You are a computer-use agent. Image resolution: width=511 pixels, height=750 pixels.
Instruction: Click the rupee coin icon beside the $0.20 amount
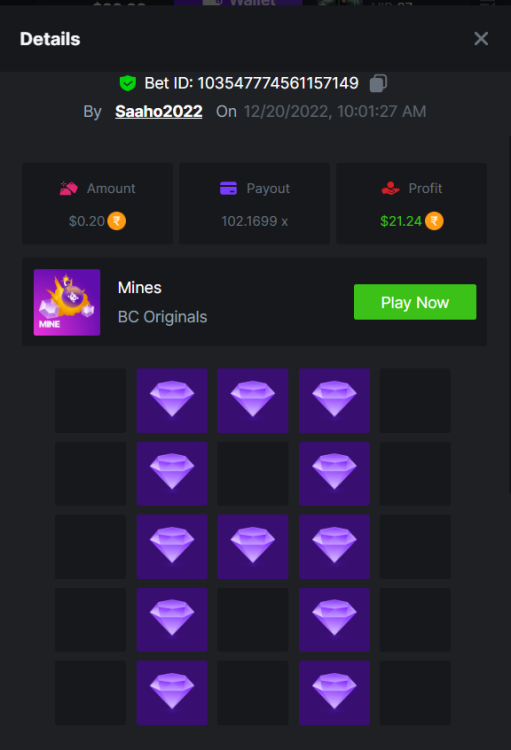pyautogui.click(x=116, y=221)
